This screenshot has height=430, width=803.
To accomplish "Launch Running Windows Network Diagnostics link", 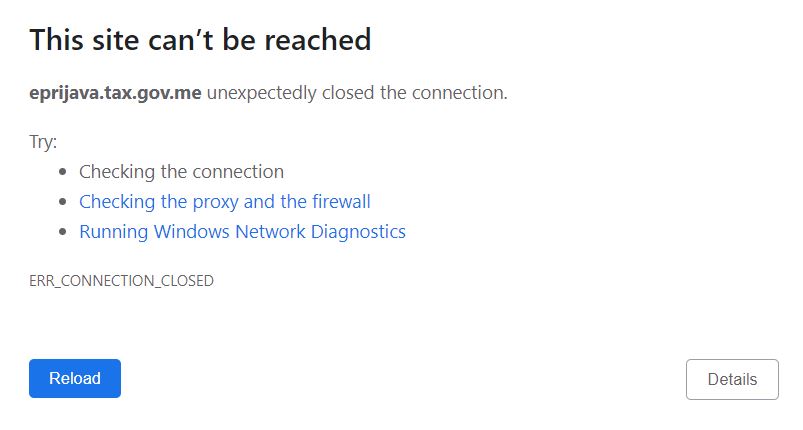I will point(242,232).
